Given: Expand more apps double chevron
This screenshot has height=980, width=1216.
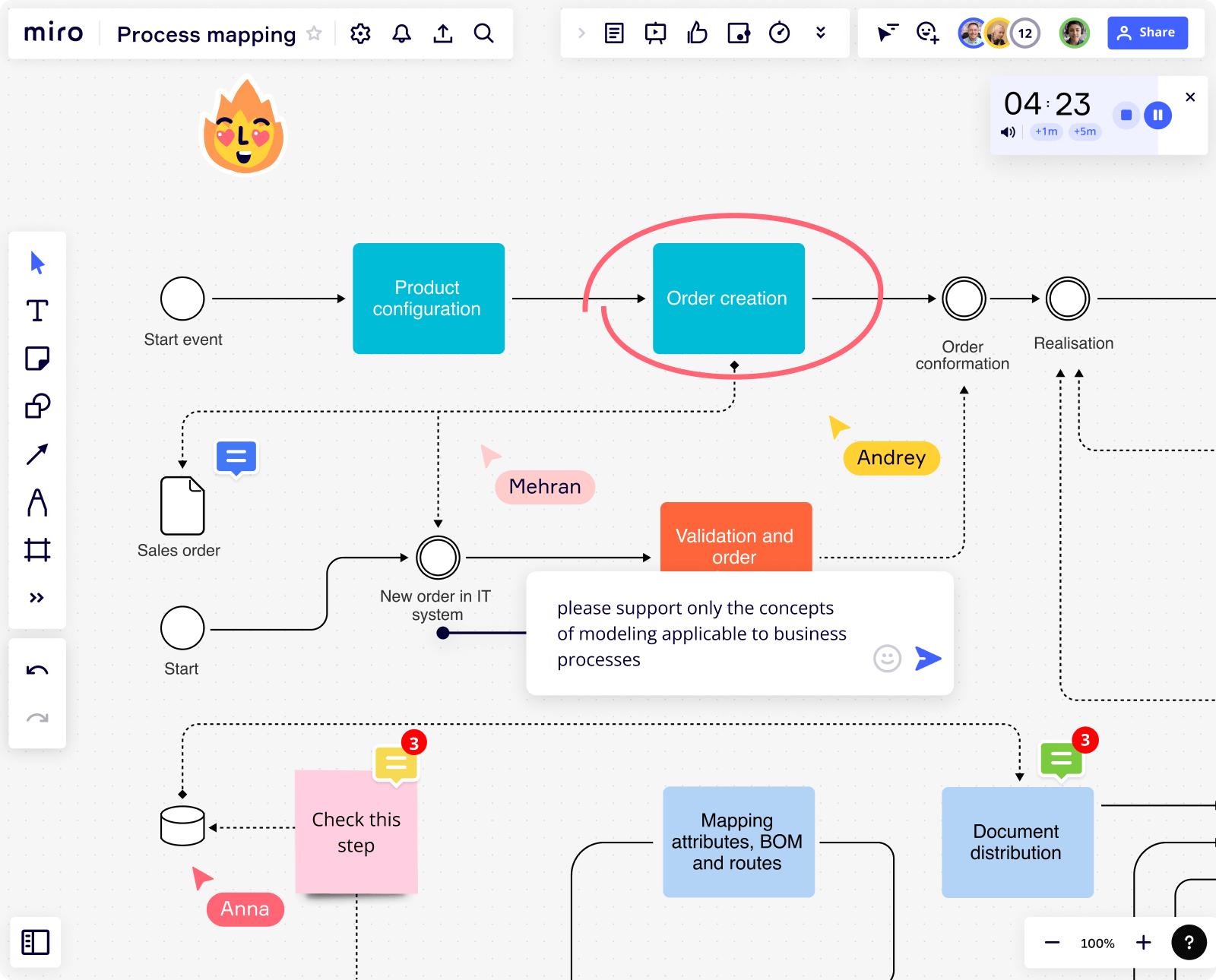Looking at the screenshot, I should (x=821, y=33).
